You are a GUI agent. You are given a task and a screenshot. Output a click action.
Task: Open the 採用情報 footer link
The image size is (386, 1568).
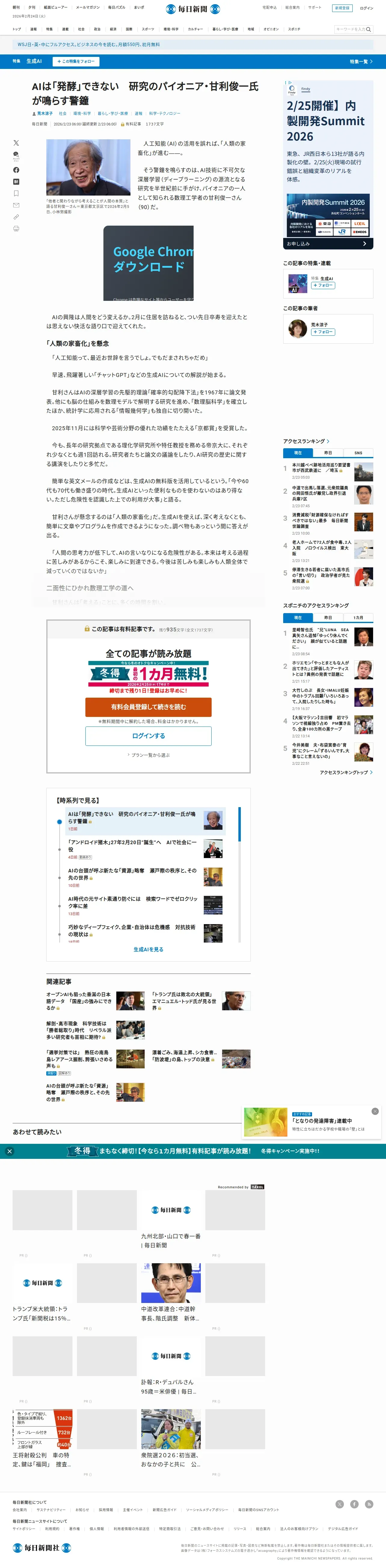pyautogui.click(x=106, y=1510)
